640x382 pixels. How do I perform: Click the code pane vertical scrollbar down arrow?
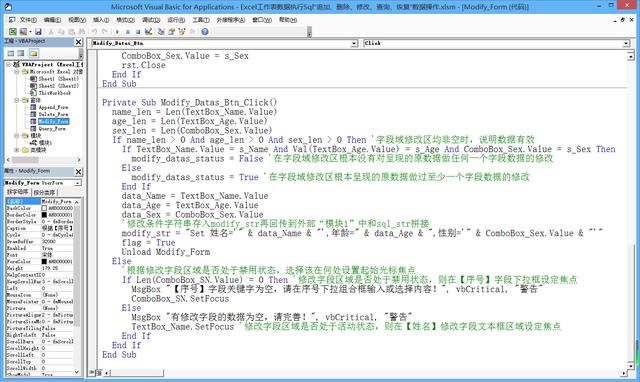coord(631,365)
